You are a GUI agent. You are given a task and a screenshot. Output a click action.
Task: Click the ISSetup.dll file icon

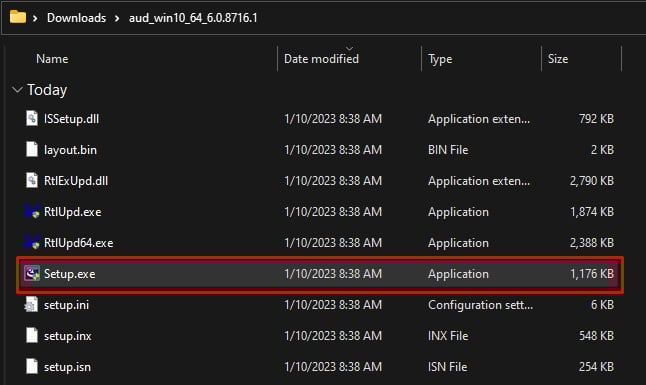(32, 118)
